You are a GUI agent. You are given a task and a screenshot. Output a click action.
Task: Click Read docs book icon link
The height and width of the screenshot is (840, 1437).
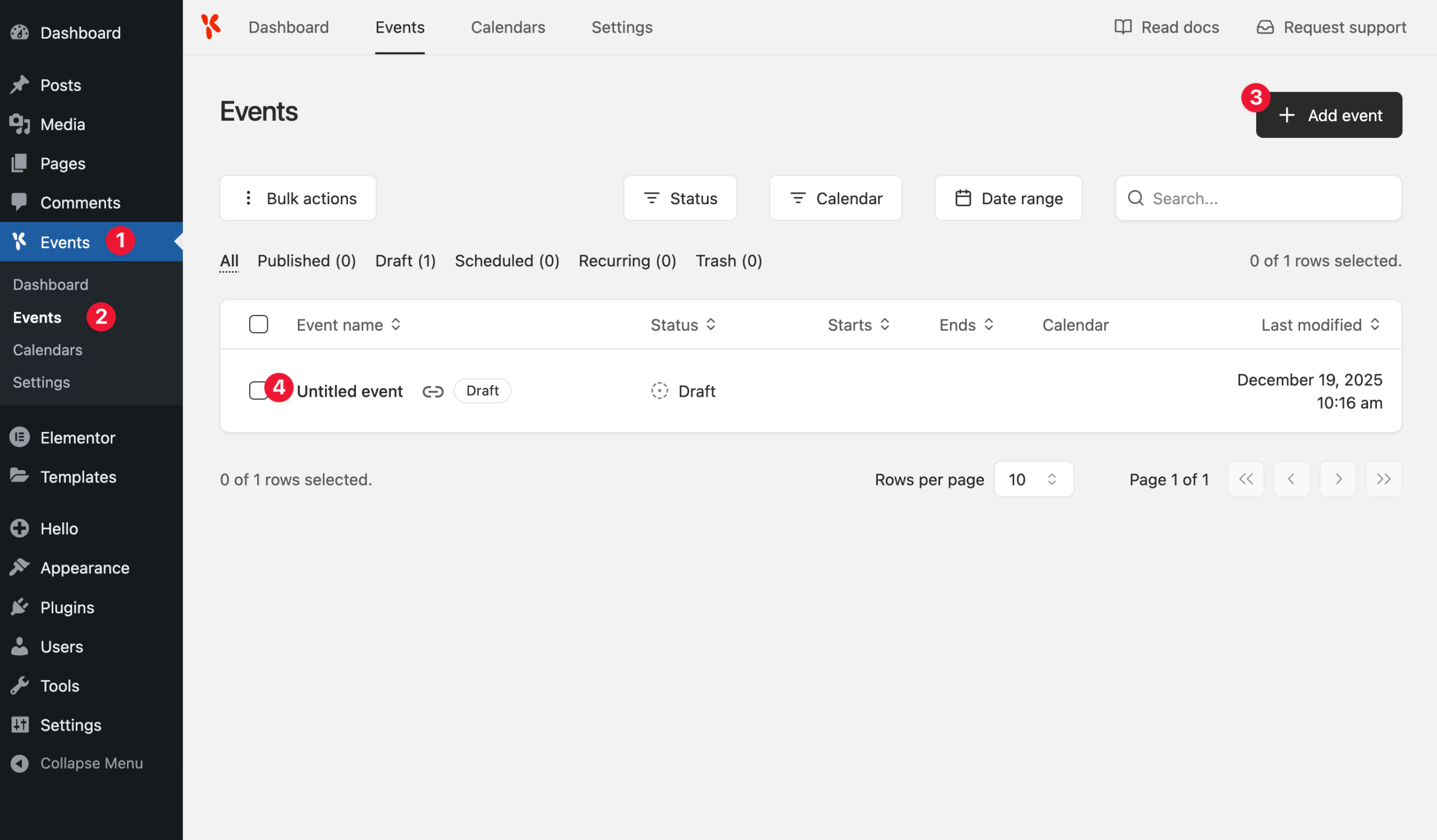[1166, 27]
